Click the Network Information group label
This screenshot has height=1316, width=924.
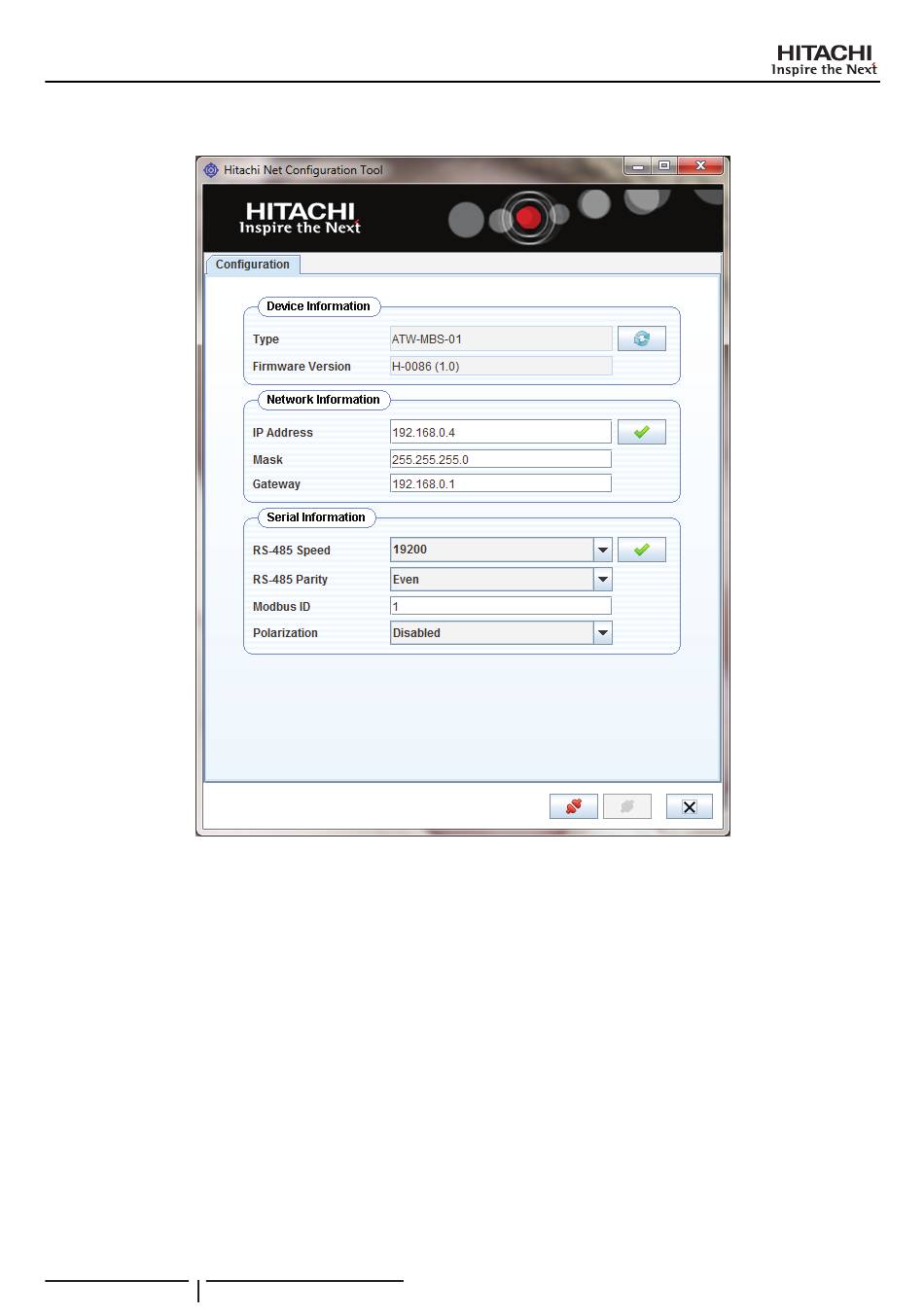click(x=323, y=400)
